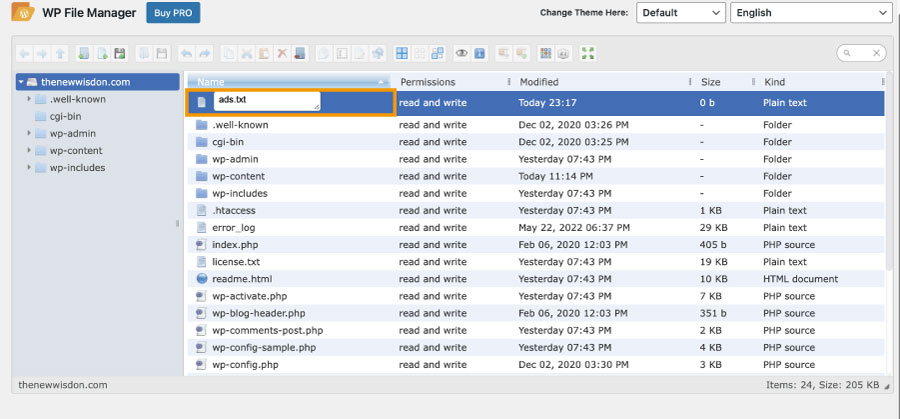Click the Extract archive icon
900x419 pixels.
tap(503, 53)
